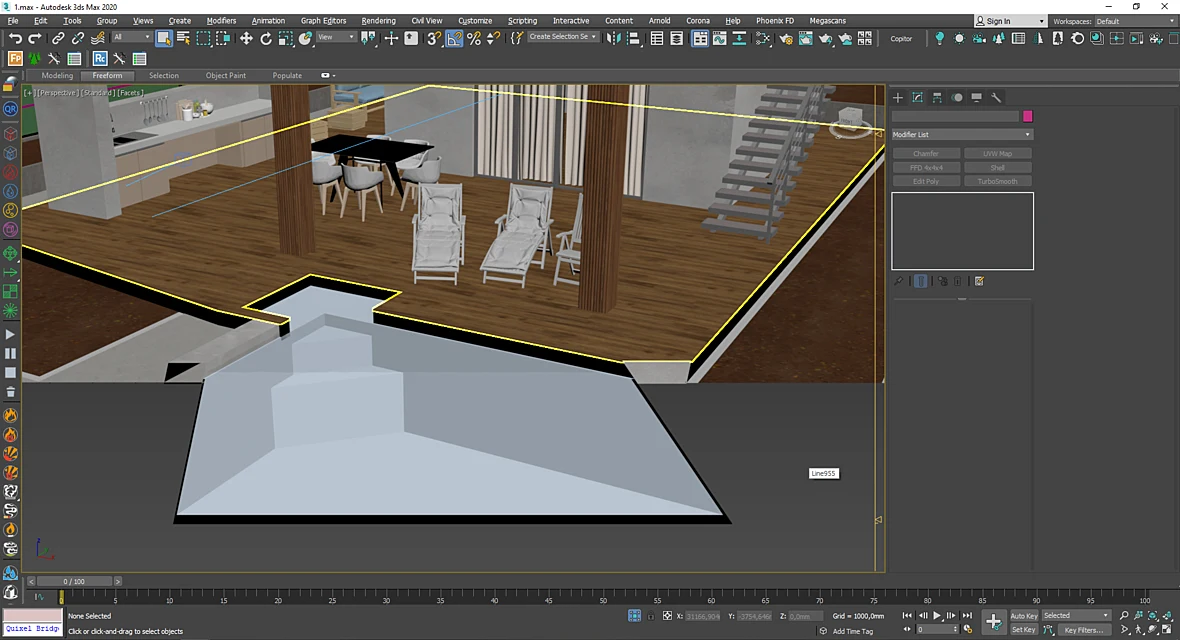
Task: Open the key mode Selected dropdown
Action: pyautogui.click(x=1075, y=615)
